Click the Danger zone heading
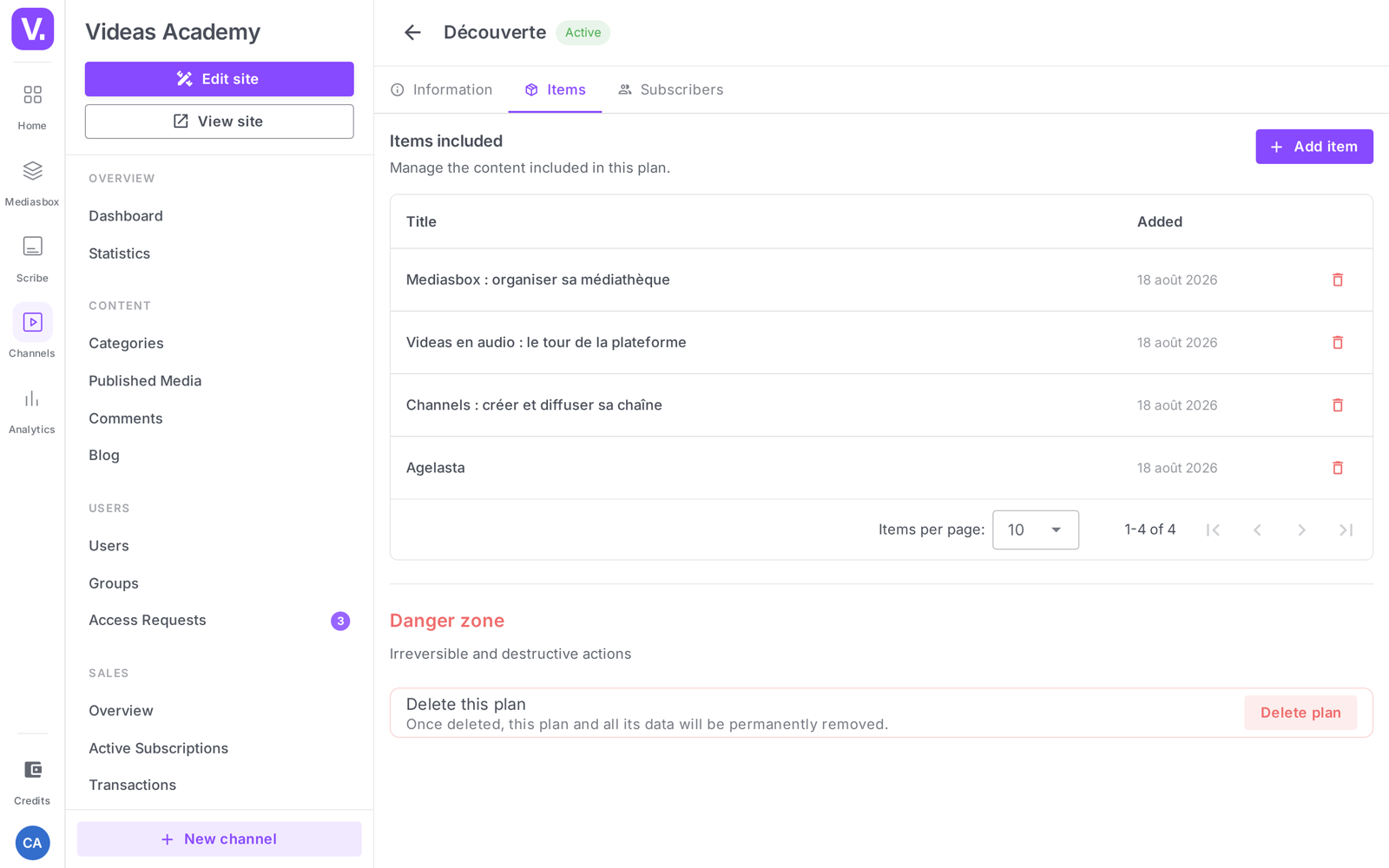The height and width of the screenshot is (868, 1389). 447,621
